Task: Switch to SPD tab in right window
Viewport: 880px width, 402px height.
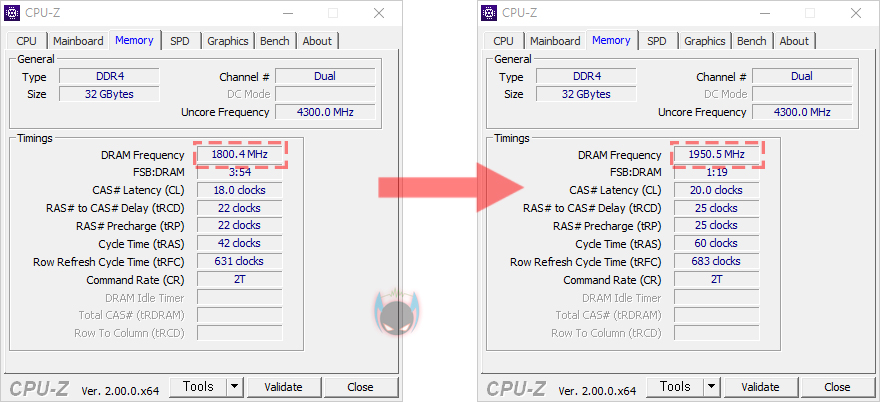Action: coord(657,41)
